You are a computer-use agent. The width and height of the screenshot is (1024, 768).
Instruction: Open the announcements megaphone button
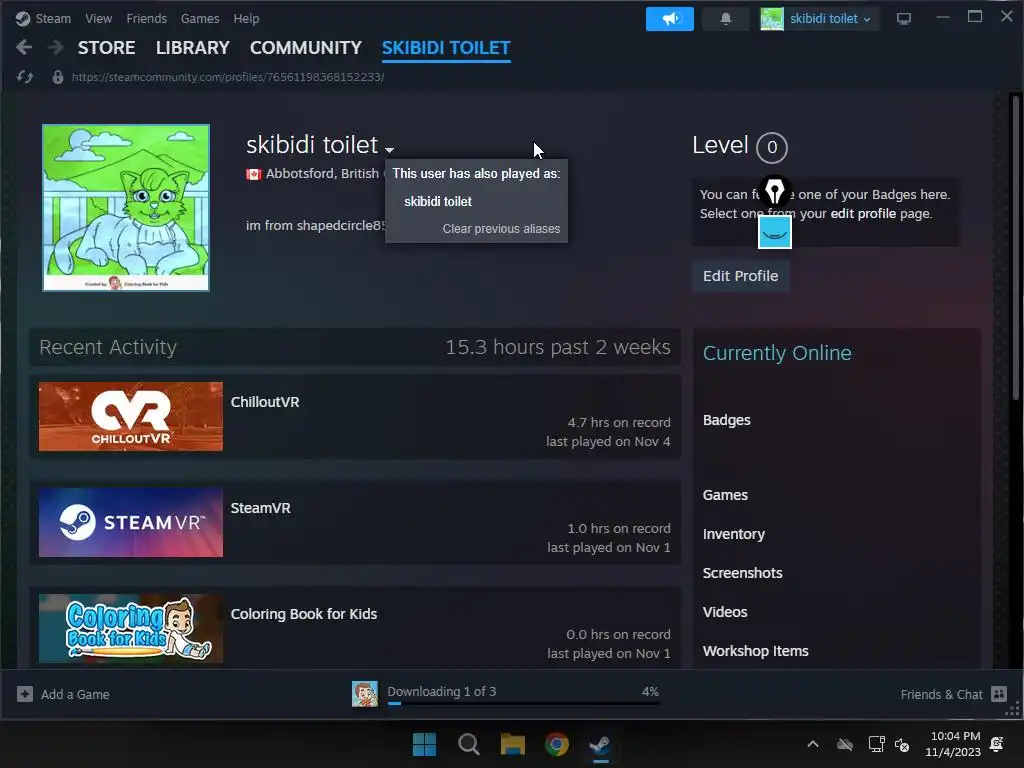[x=669, y=18]
